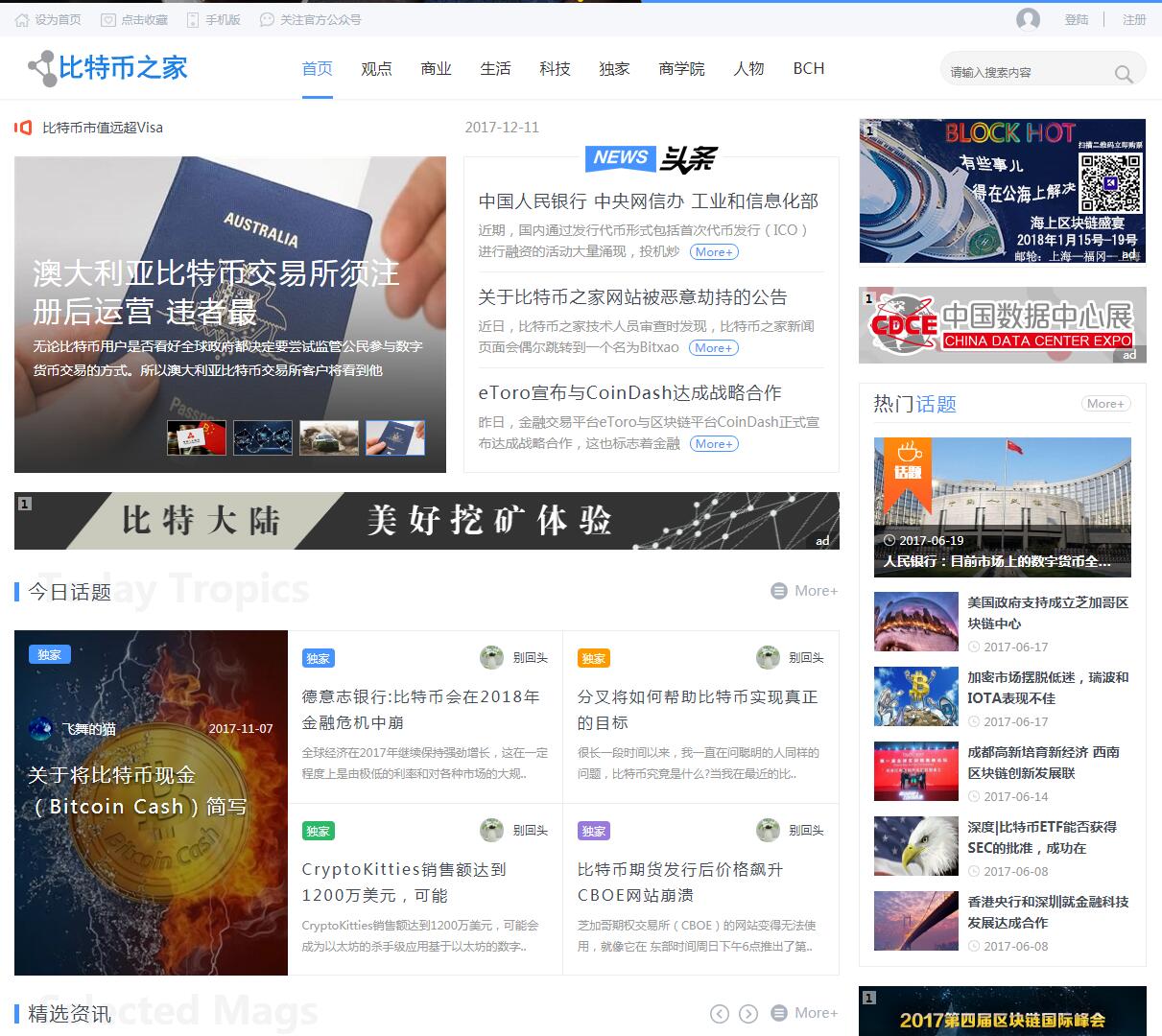Image resolution: width=1162 pixels, height=1036 pixels.
Task: Open 加密市场摆脱低迷 IOTA article
Action: coord(1048,688)
